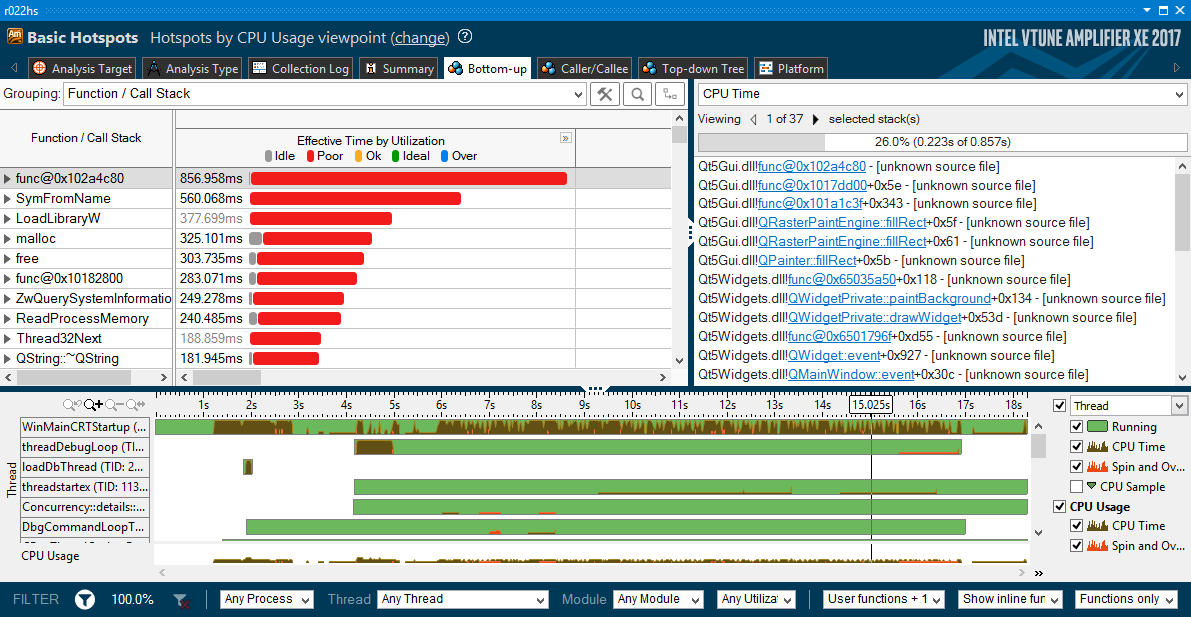Screen dimensions: 1191x617
Task: Click the zoom in timeline icon
Action: [93, 405]
